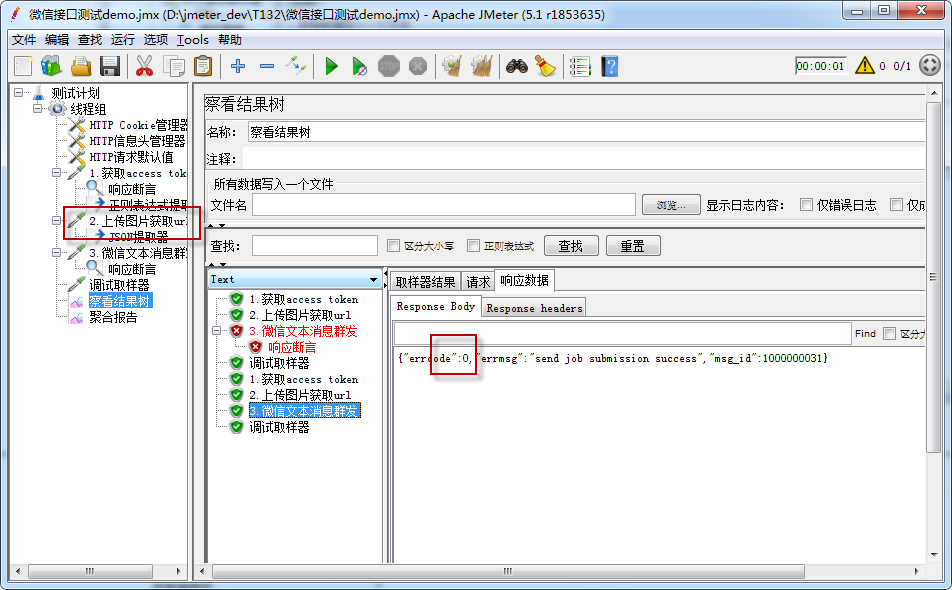This screenshot has width=952, height=590.
Task: Click the plus Expand All icon
Action: tap(238, 66)
